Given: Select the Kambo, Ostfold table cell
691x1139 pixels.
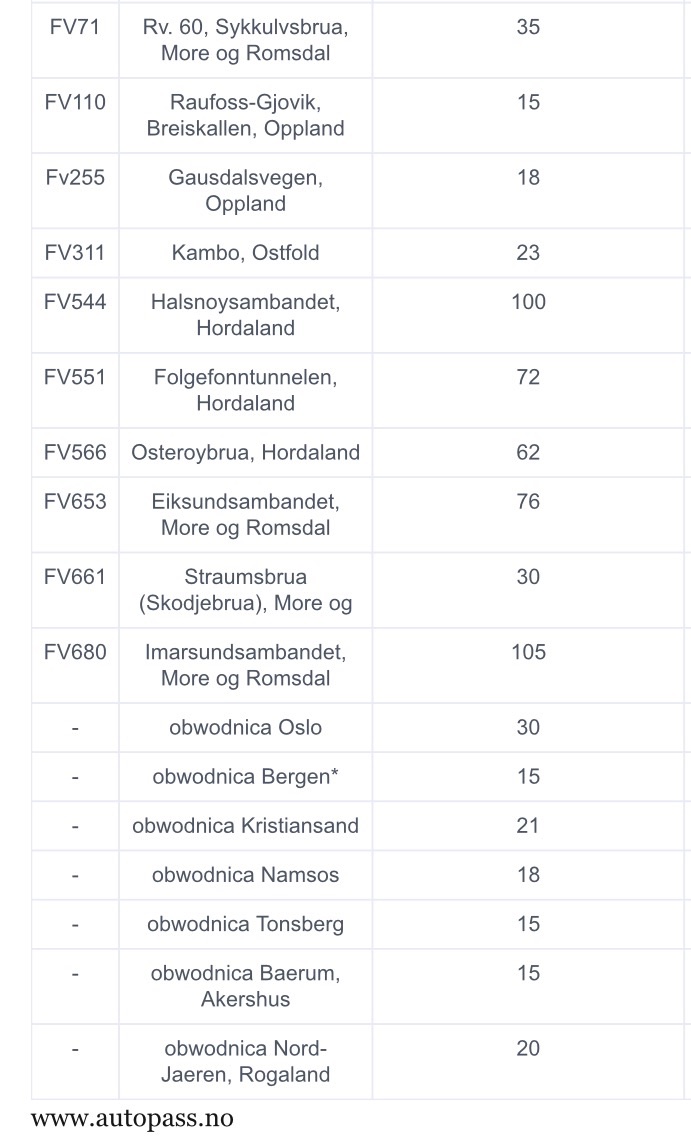Looking at the screenshot, I should click(x=246, y=253).
